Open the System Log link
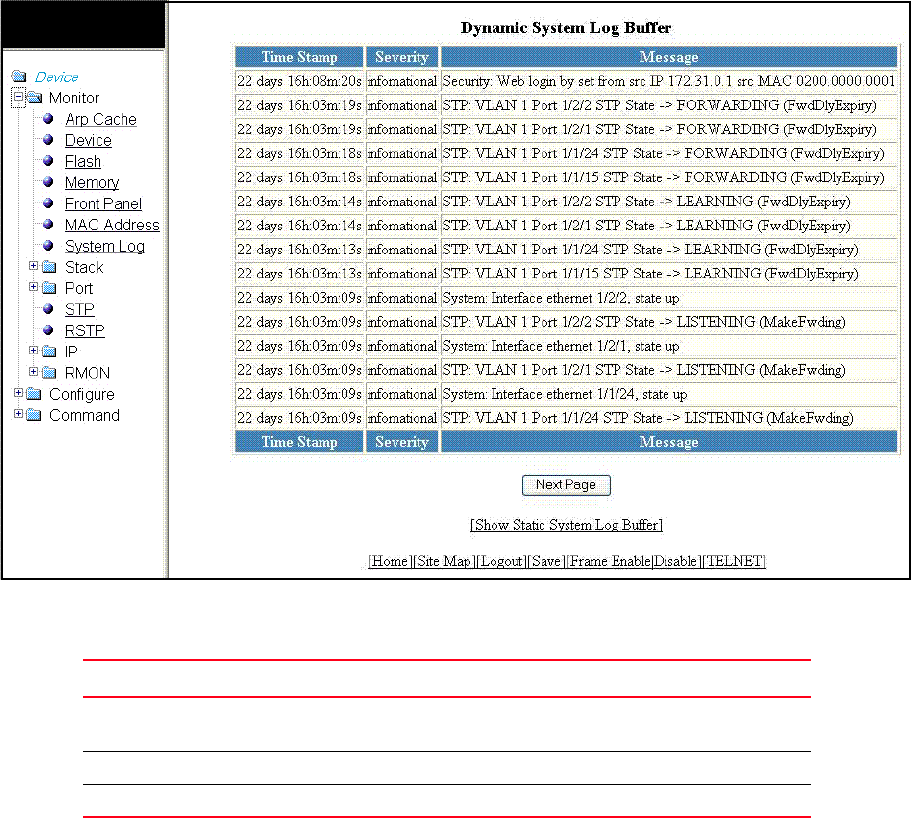912x818 pixels. coord(105,246)
